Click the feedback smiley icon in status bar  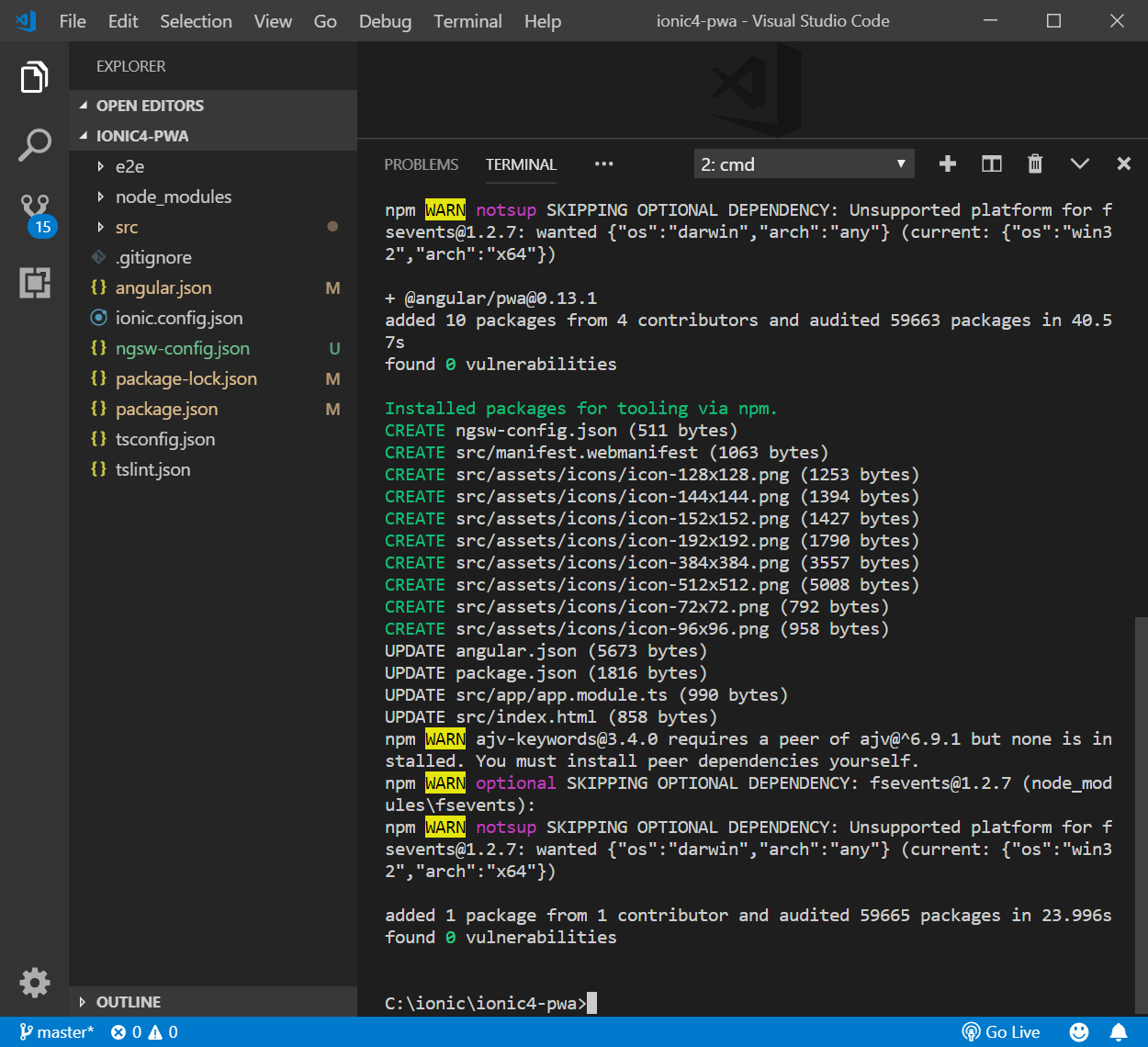pyautogui.click(x=1079, y=1032)
